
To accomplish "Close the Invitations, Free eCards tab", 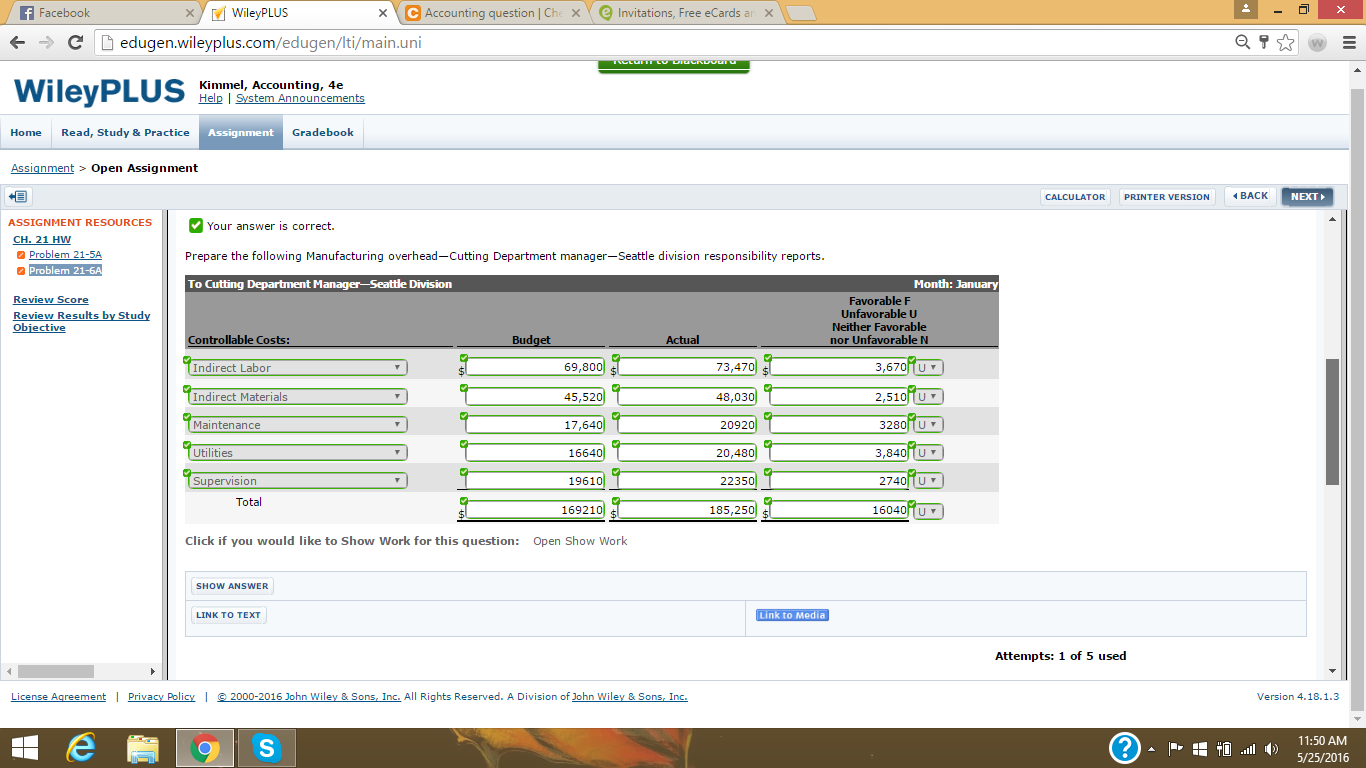I will (x=769, y=14).
